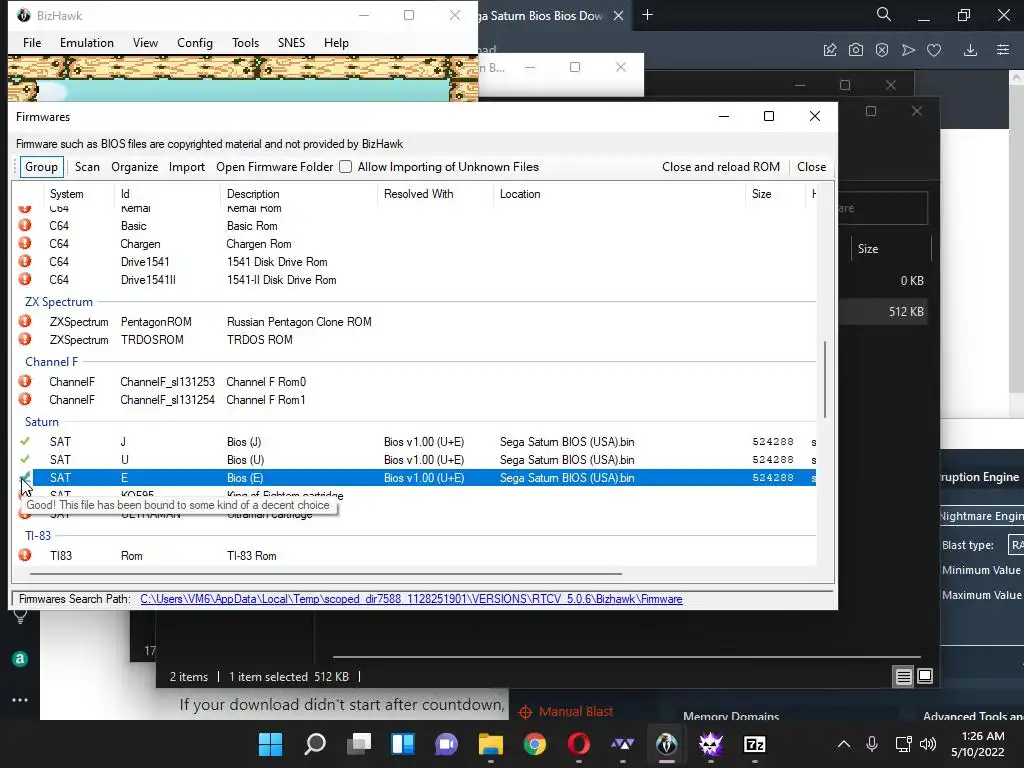Screen dimensions: 1024x768
Task: Toggle the Group button in Firmwares toolbar
Action: (42, 167)
